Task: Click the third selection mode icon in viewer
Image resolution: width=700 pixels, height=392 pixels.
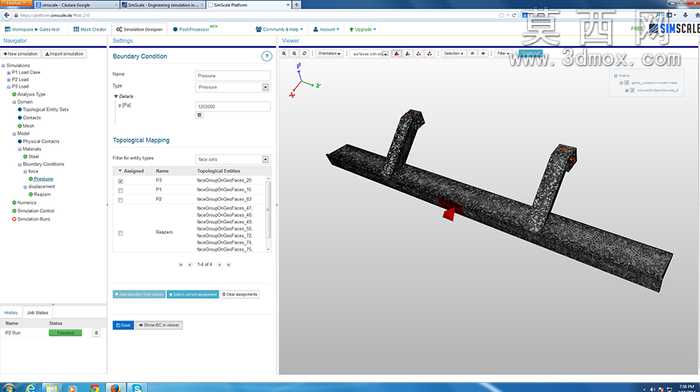Action: 419,54
